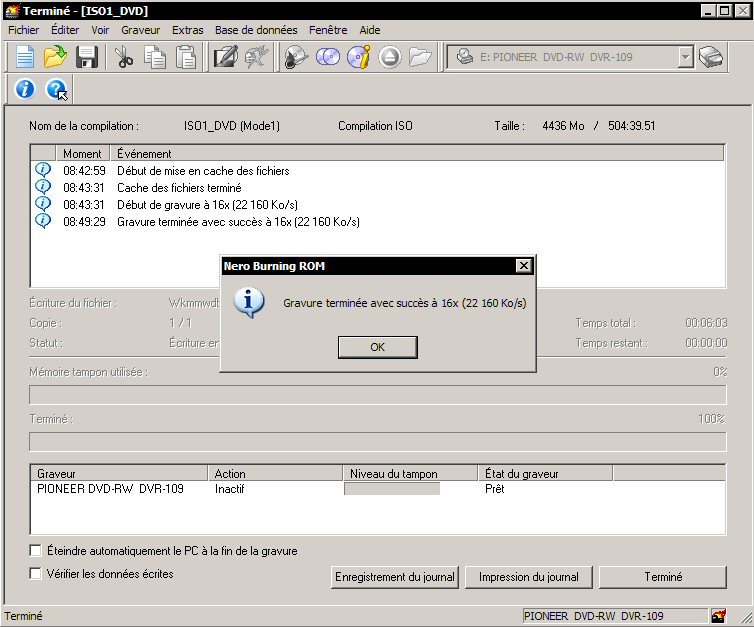The height and width of the screenshot is (627, 754).
Task: Select the Cache des fichiers terminé event
Action: click(179, 188)
